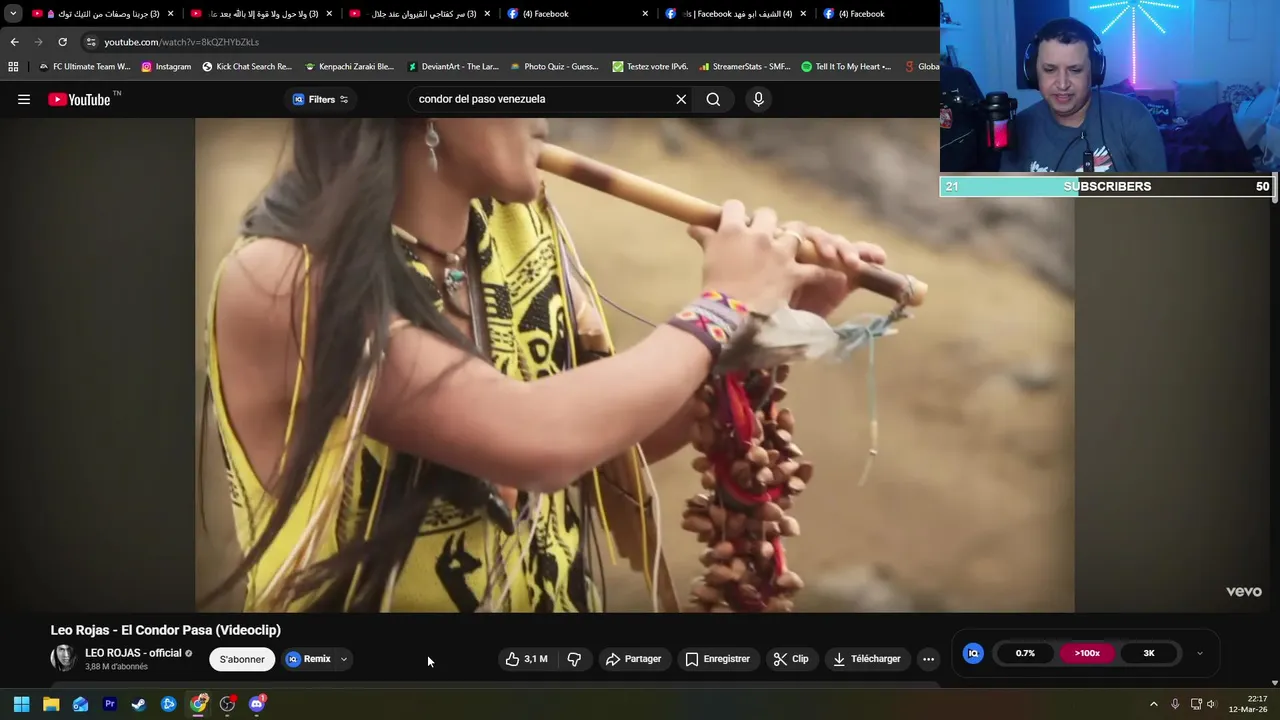Screen dimensions: 1280x720
Task: Start voice search with the microphone
Action: (x=758, y=99)
